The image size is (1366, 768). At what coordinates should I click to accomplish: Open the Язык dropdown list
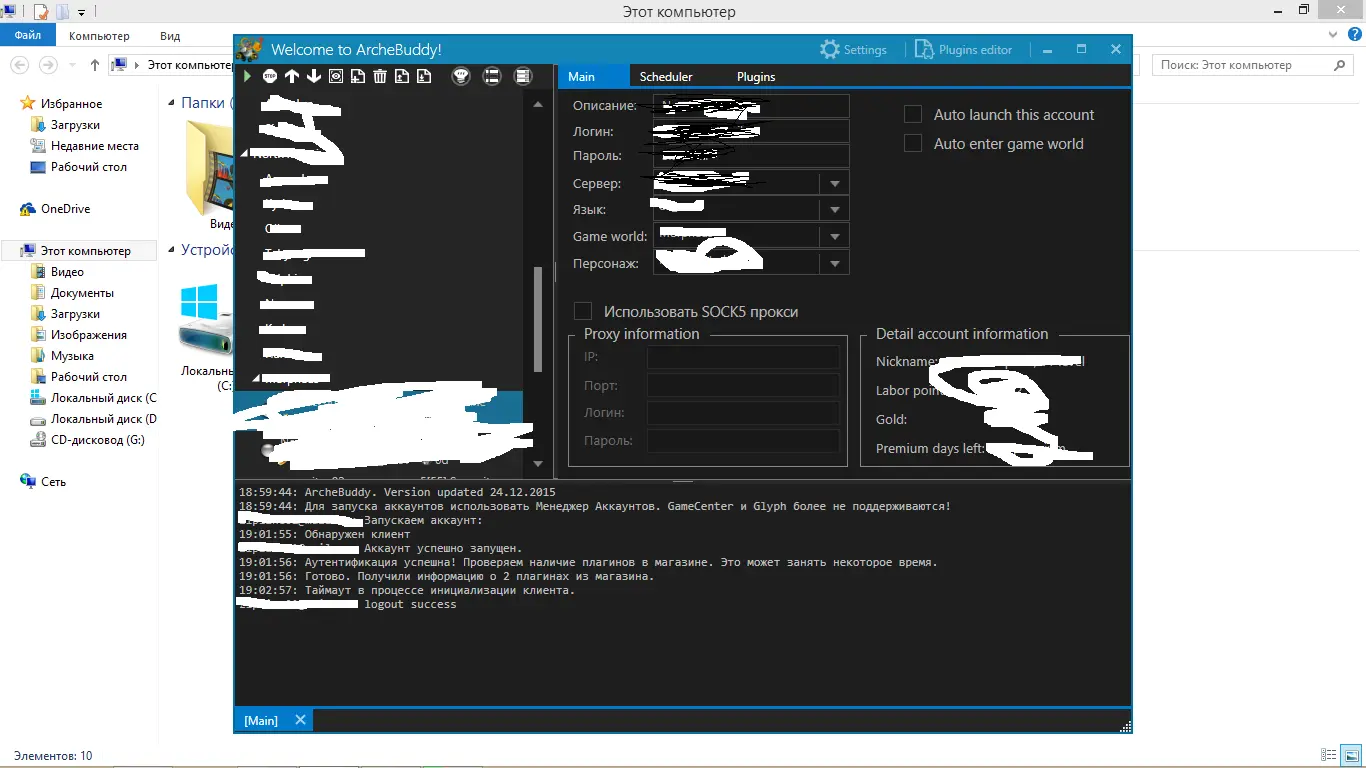tap(834, 210)
